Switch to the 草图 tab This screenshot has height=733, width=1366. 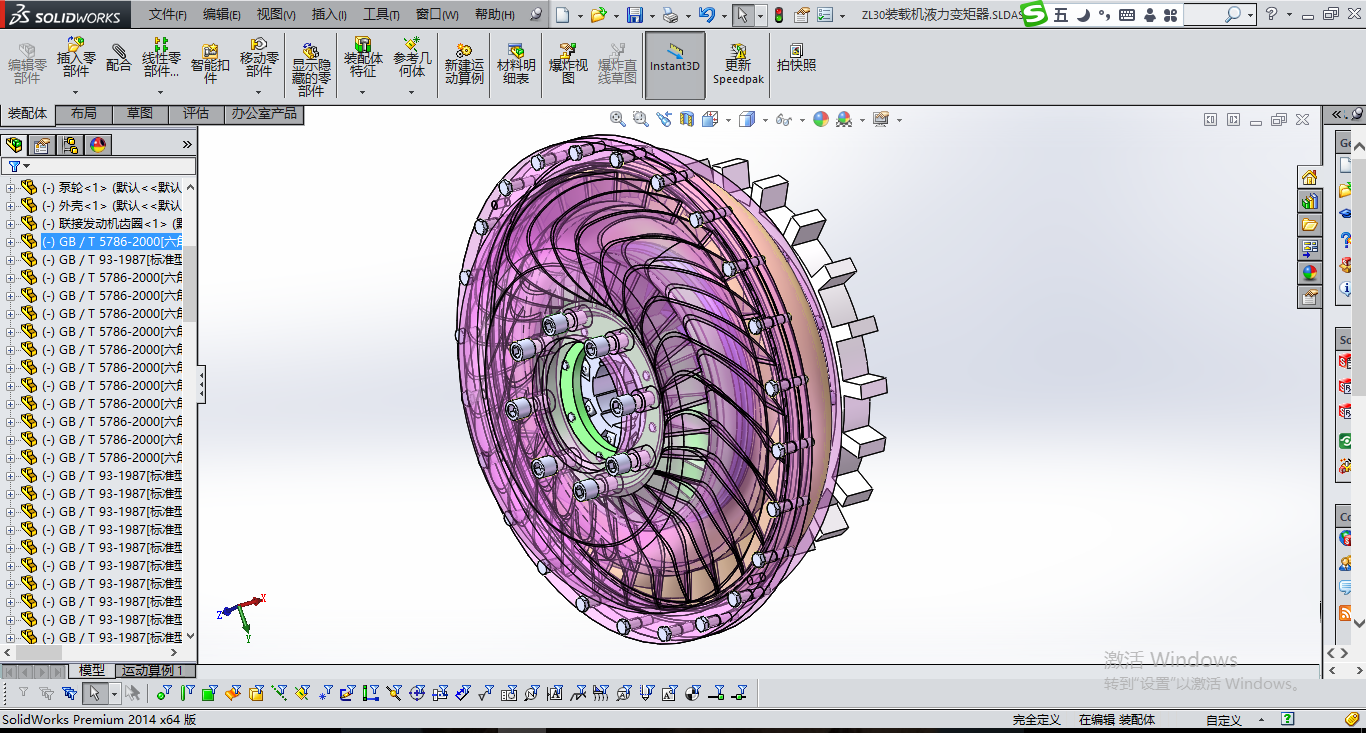140,114
